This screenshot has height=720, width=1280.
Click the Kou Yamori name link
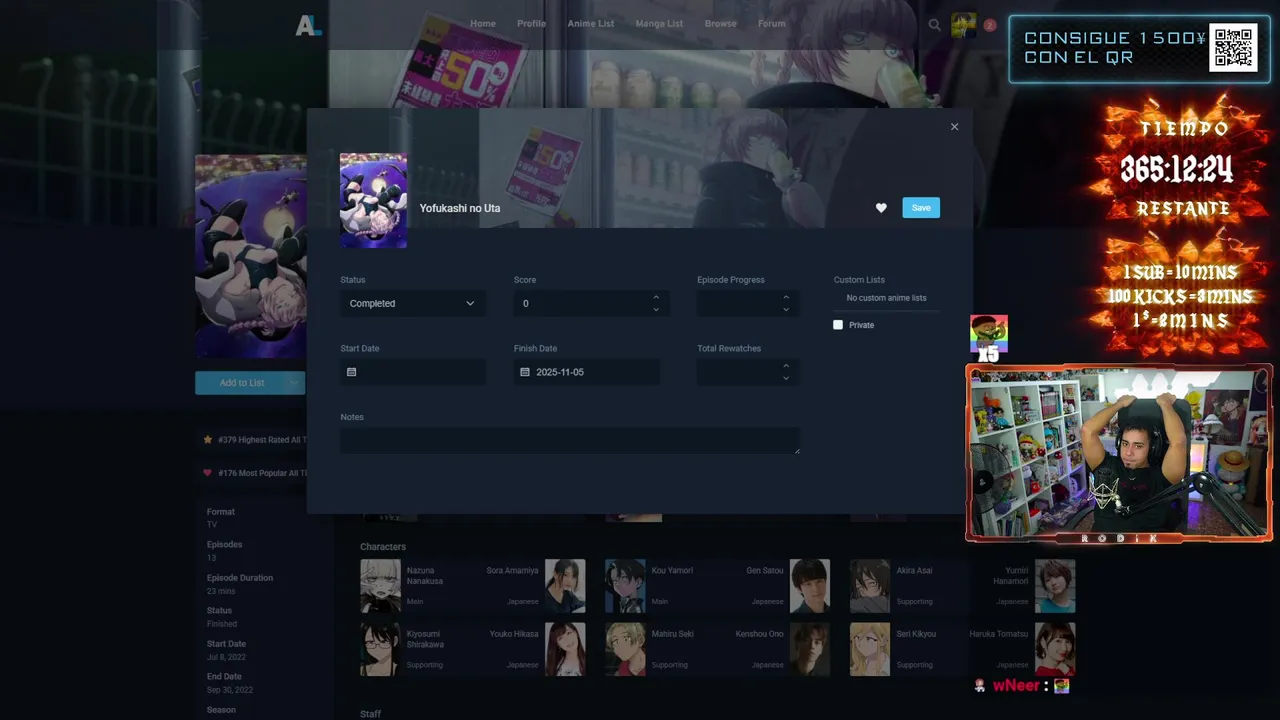tap(672, 570)
